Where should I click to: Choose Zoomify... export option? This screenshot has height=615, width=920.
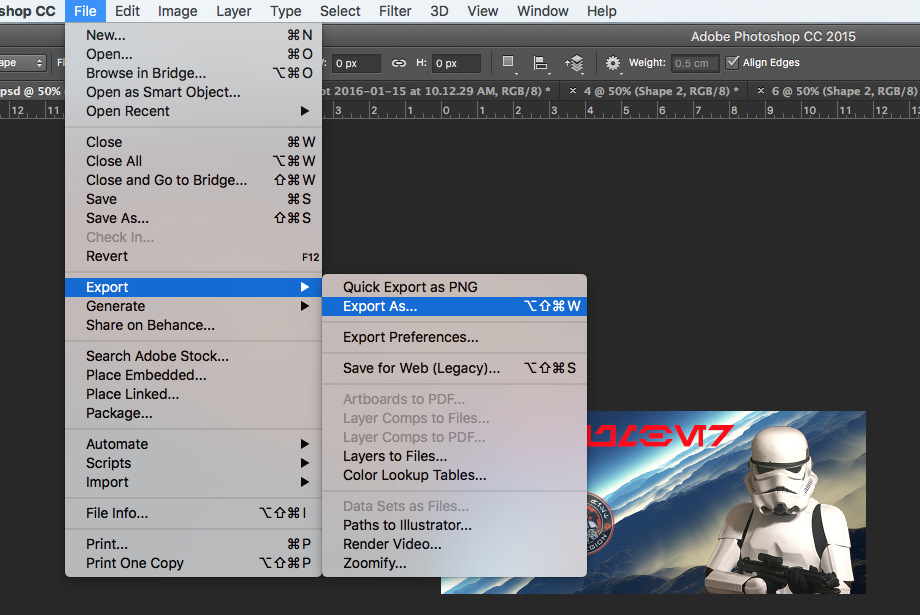click(x=454, y=563)
